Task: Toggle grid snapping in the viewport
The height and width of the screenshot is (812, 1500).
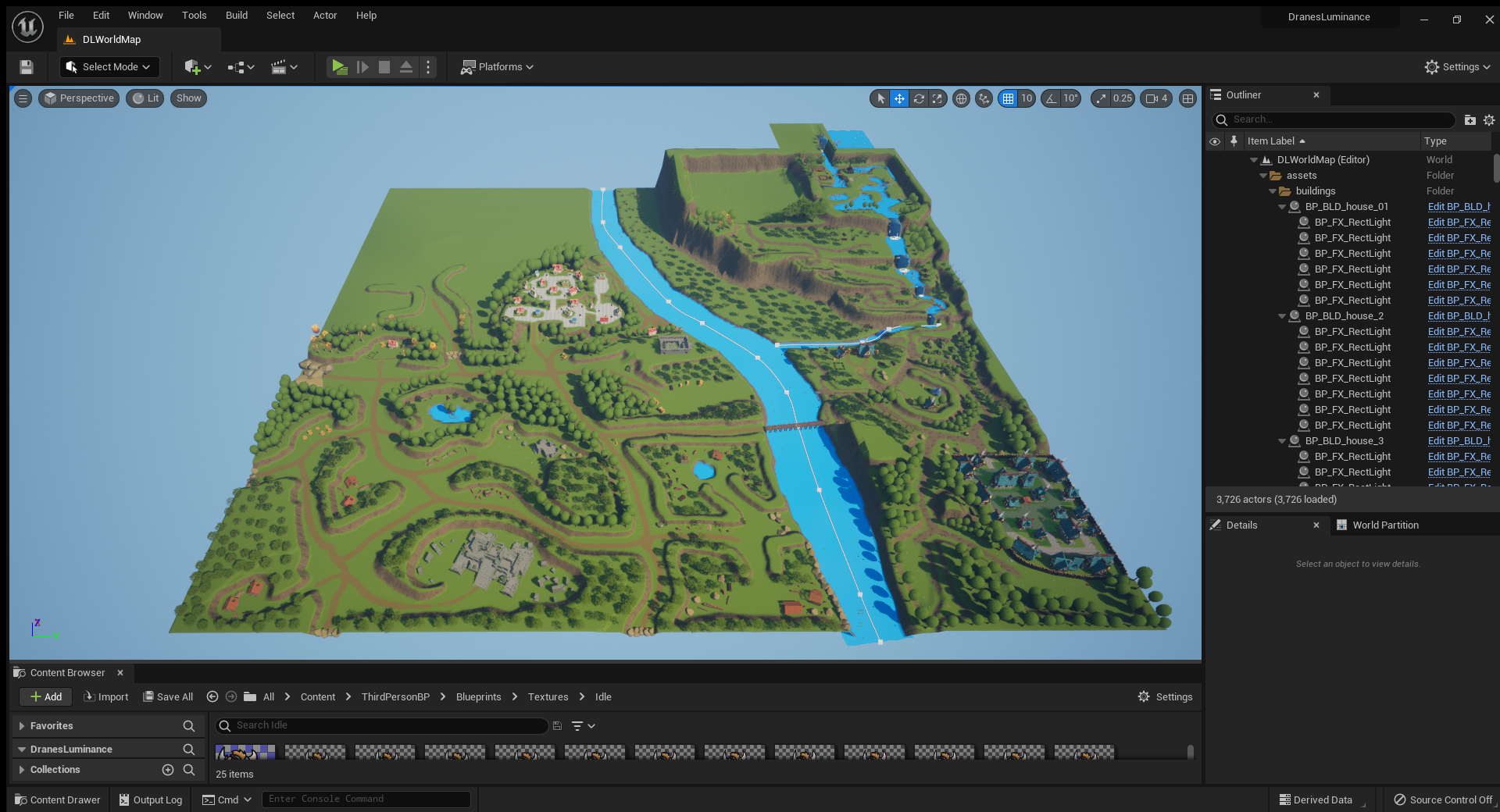Action: point(1008,98)
